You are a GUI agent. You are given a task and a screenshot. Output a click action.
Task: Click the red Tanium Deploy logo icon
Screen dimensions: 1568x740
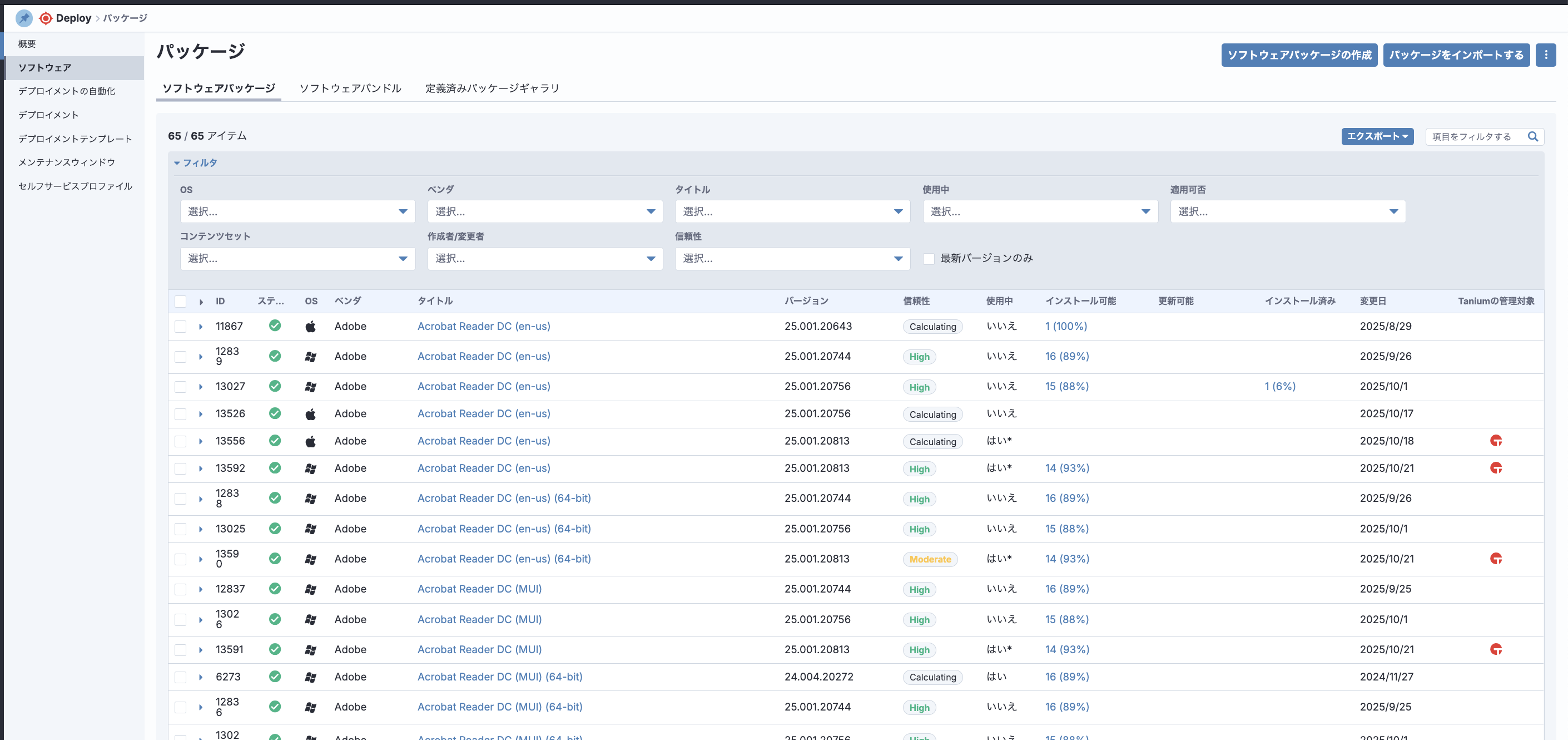(x=46, y=18)
